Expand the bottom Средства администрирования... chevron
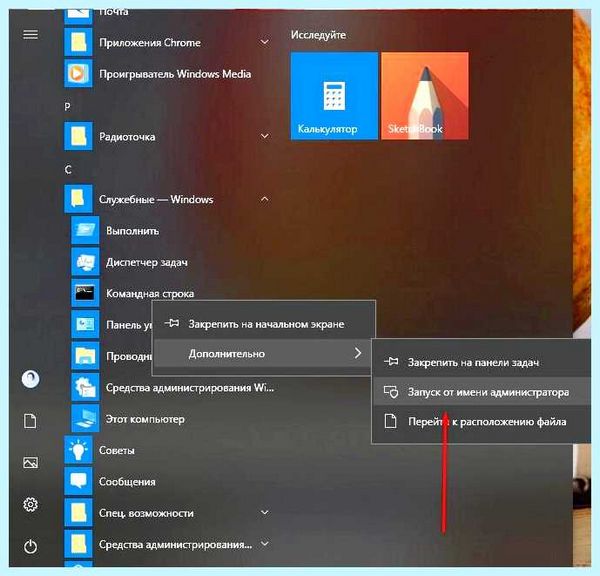600x576 pixels. click(x=264, y=543)
